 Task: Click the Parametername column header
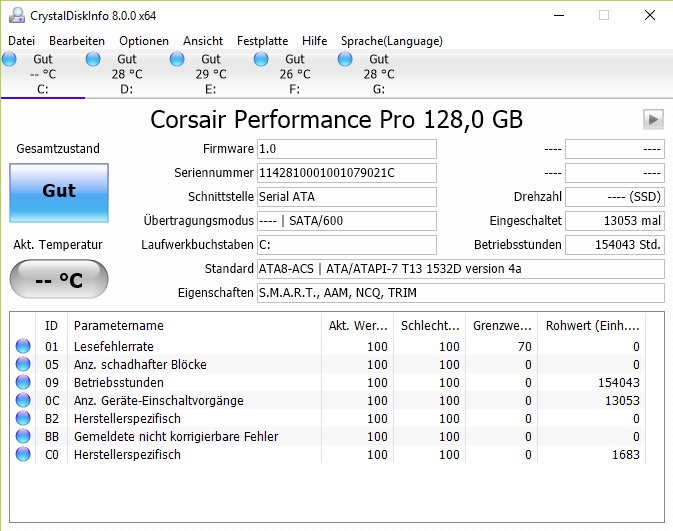pyautogui.click(x=194, y=325)
